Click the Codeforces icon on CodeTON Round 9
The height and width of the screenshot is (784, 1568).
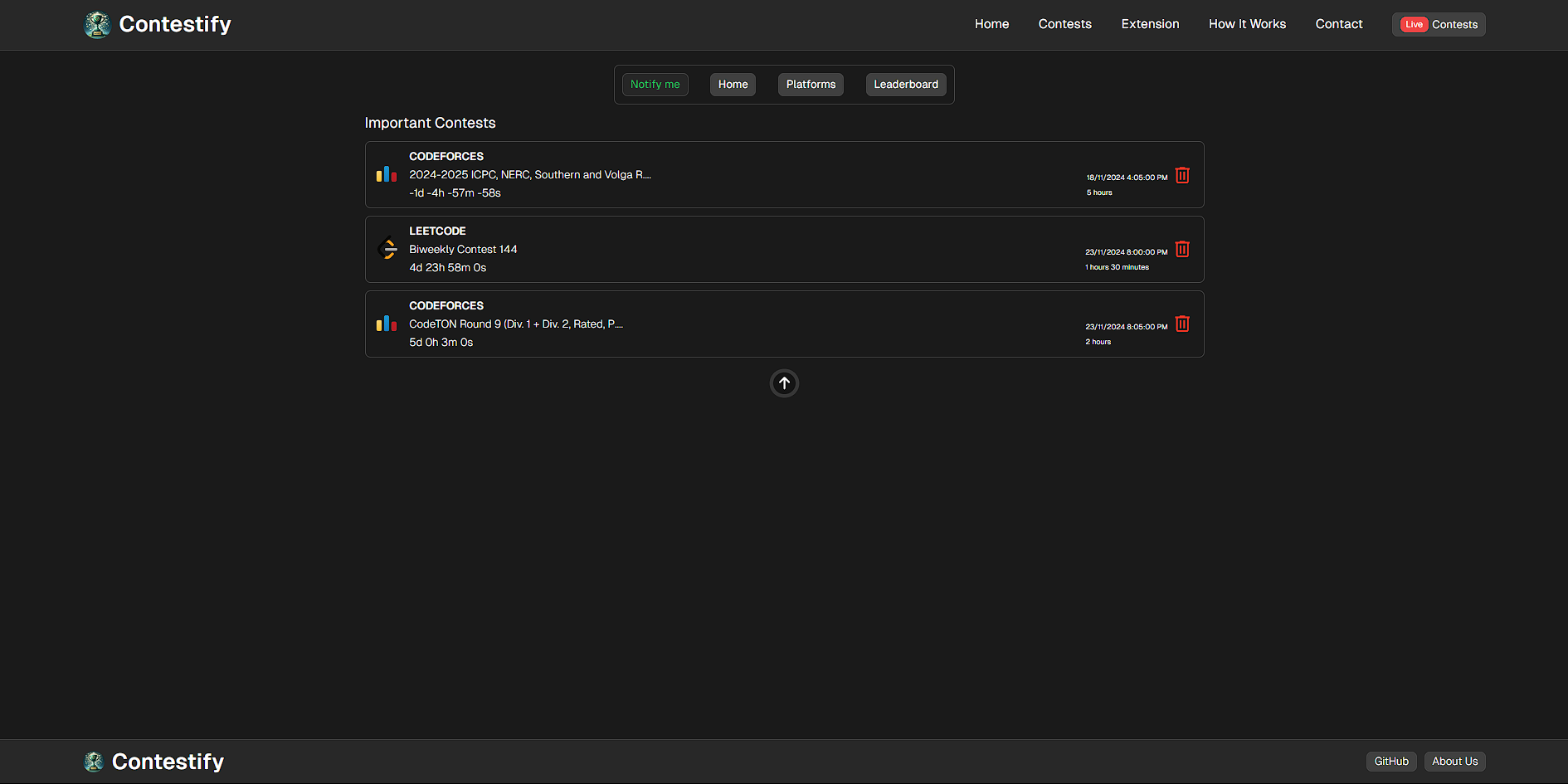(x=386, y=324)
